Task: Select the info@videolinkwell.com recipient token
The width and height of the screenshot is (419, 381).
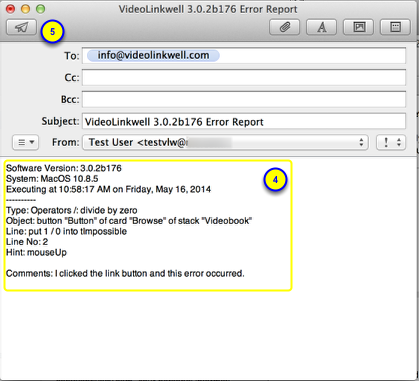Action: [x=153, y=55]
